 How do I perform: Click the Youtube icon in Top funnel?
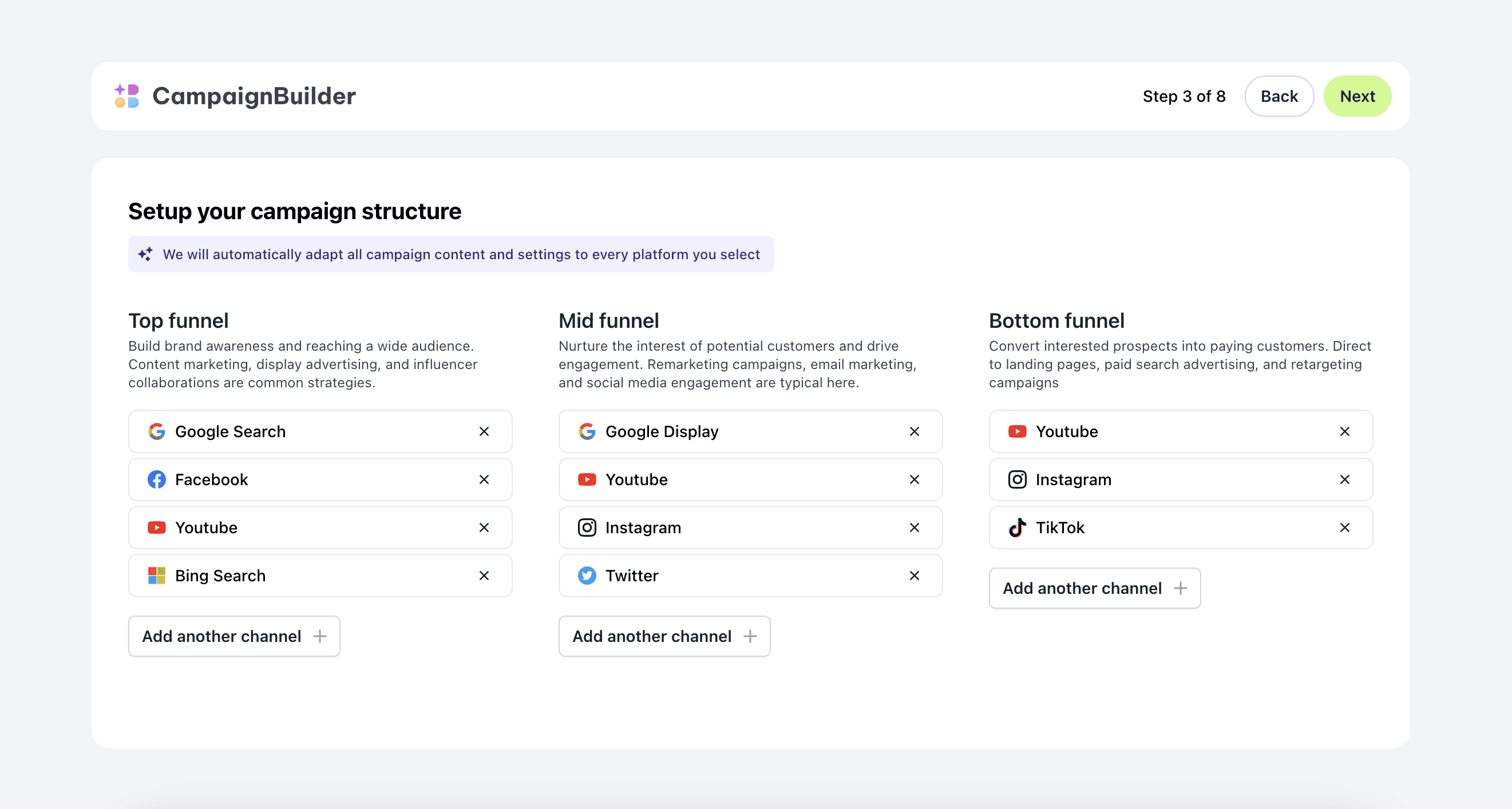[x=157, y=528]
